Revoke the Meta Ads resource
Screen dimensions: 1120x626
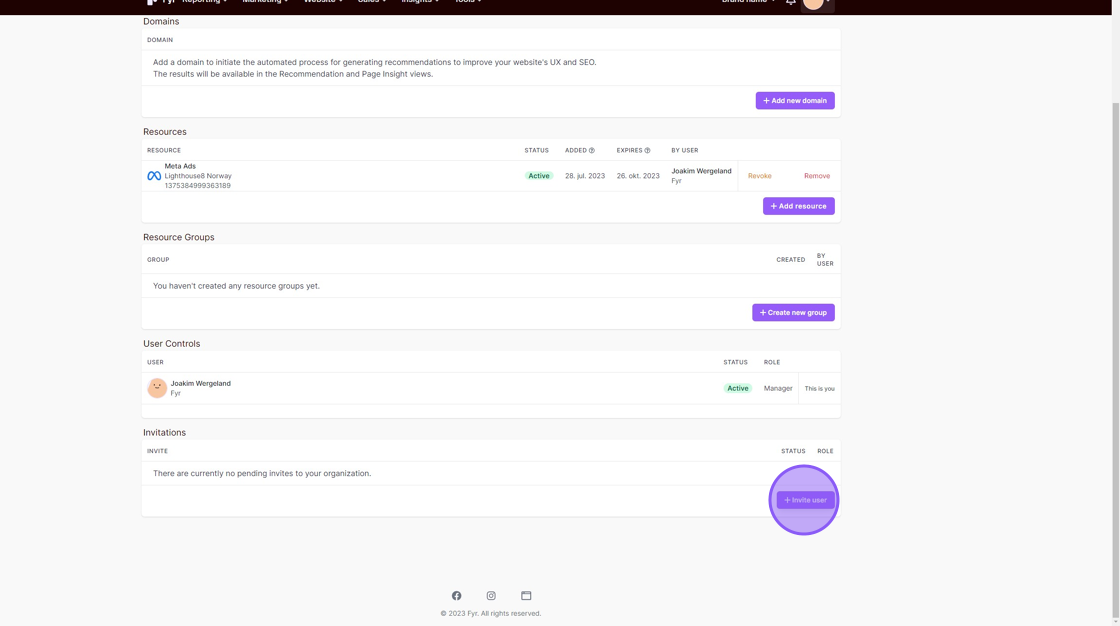(759, 176)
